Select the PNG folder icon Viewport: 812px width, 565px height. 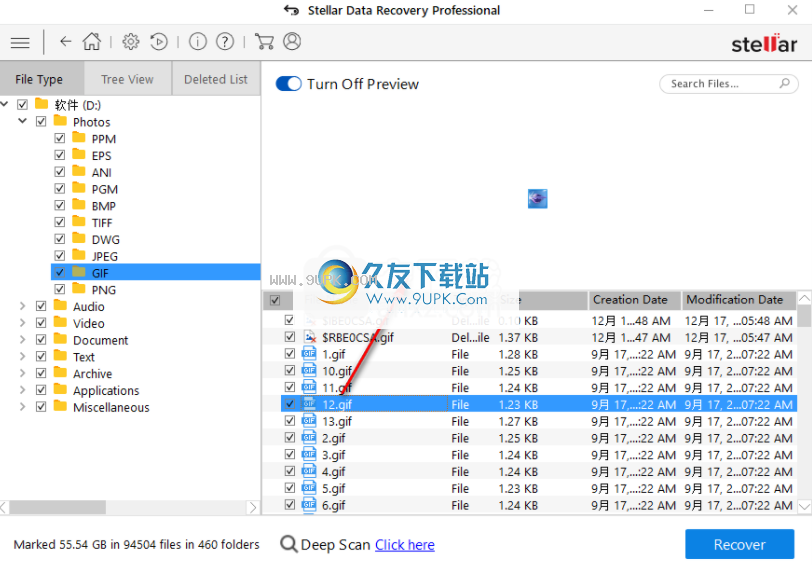click(x=79, y=289)
